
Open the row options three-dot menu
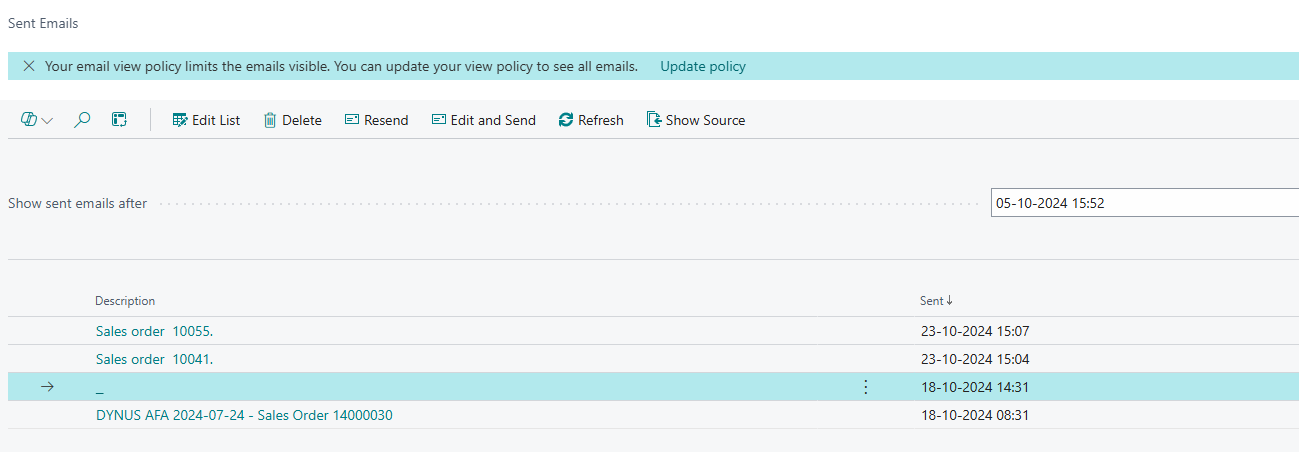pos(866,387)
